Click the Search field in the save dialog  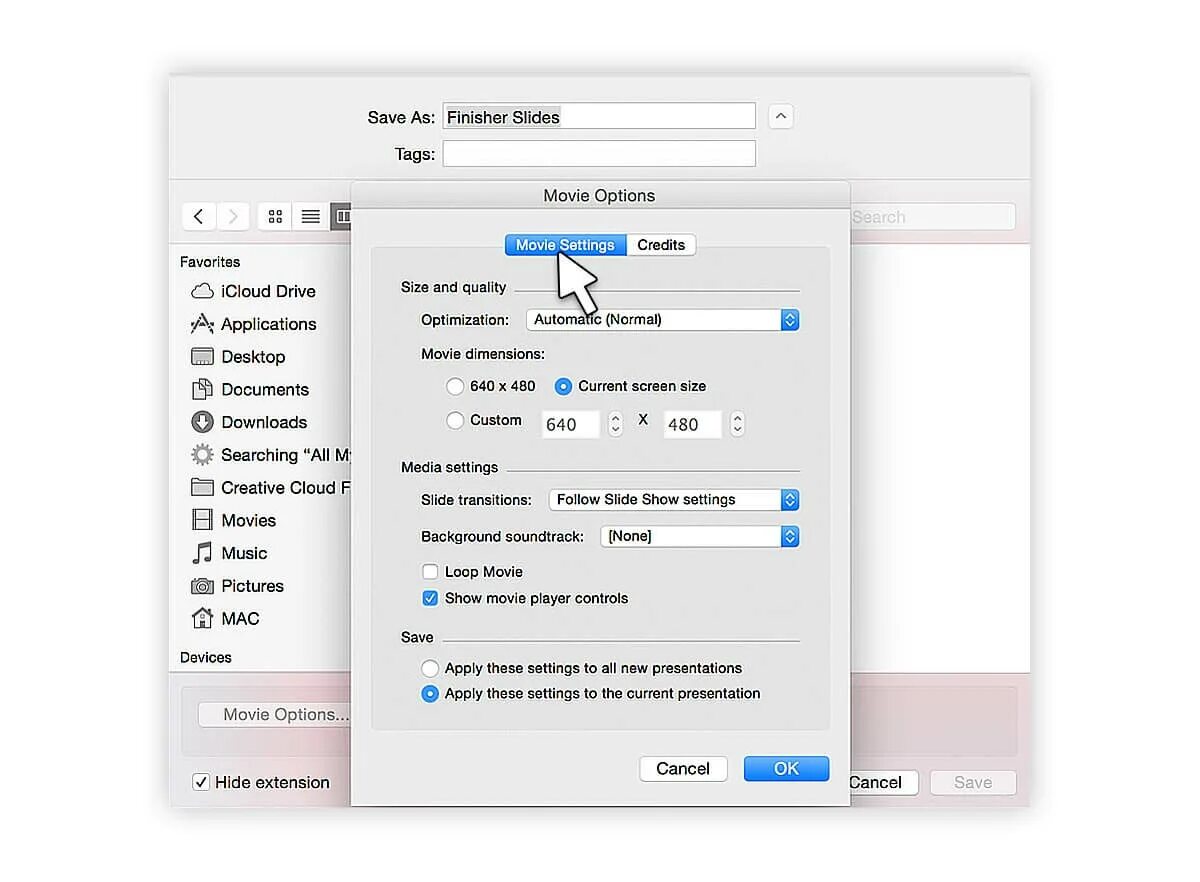point(932,216)
